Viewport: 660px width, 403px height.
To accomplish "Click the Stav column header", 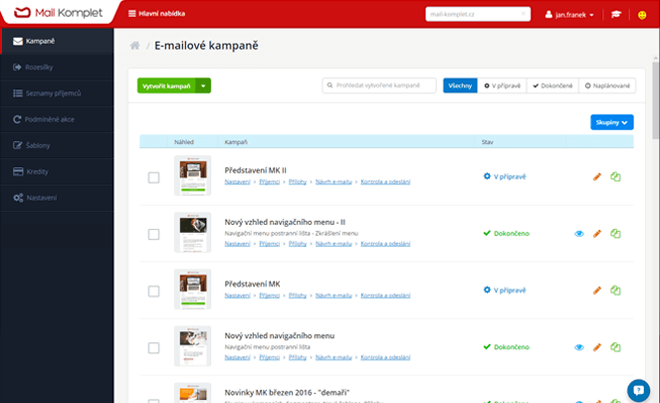I will coord(487,142).
